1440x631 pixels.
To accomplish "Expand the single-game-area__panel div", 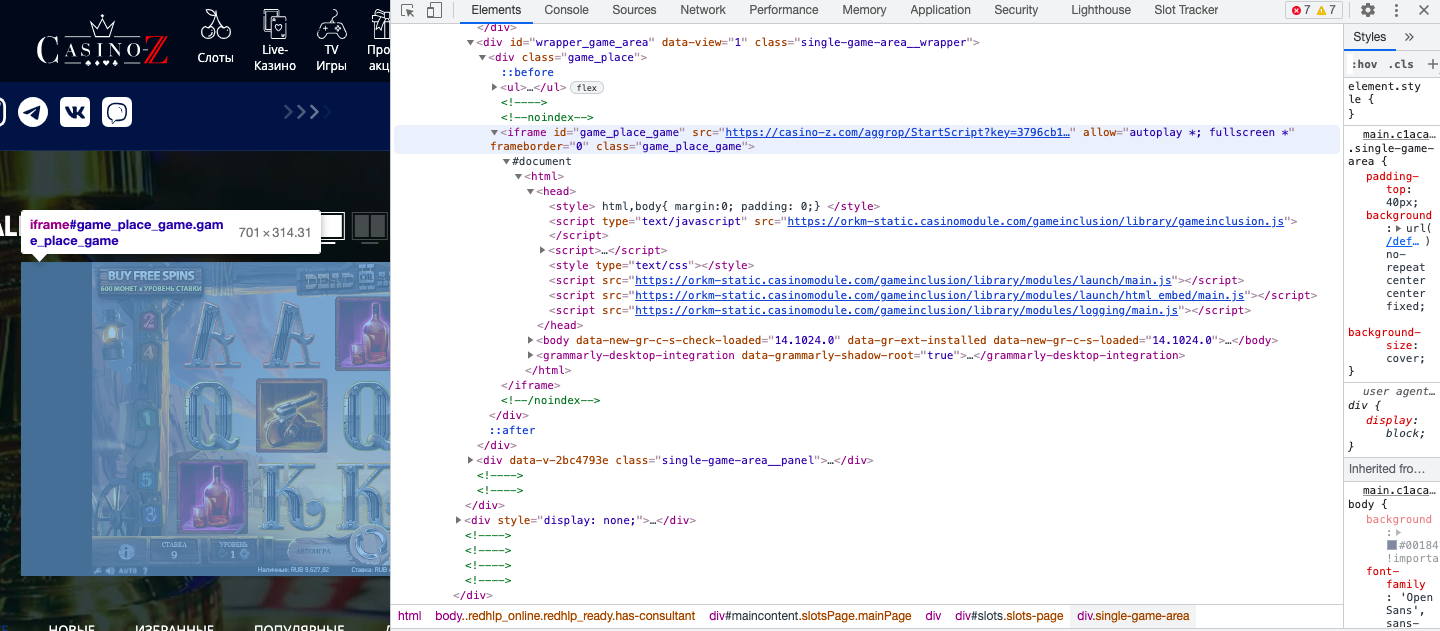I will coord(471,461).
